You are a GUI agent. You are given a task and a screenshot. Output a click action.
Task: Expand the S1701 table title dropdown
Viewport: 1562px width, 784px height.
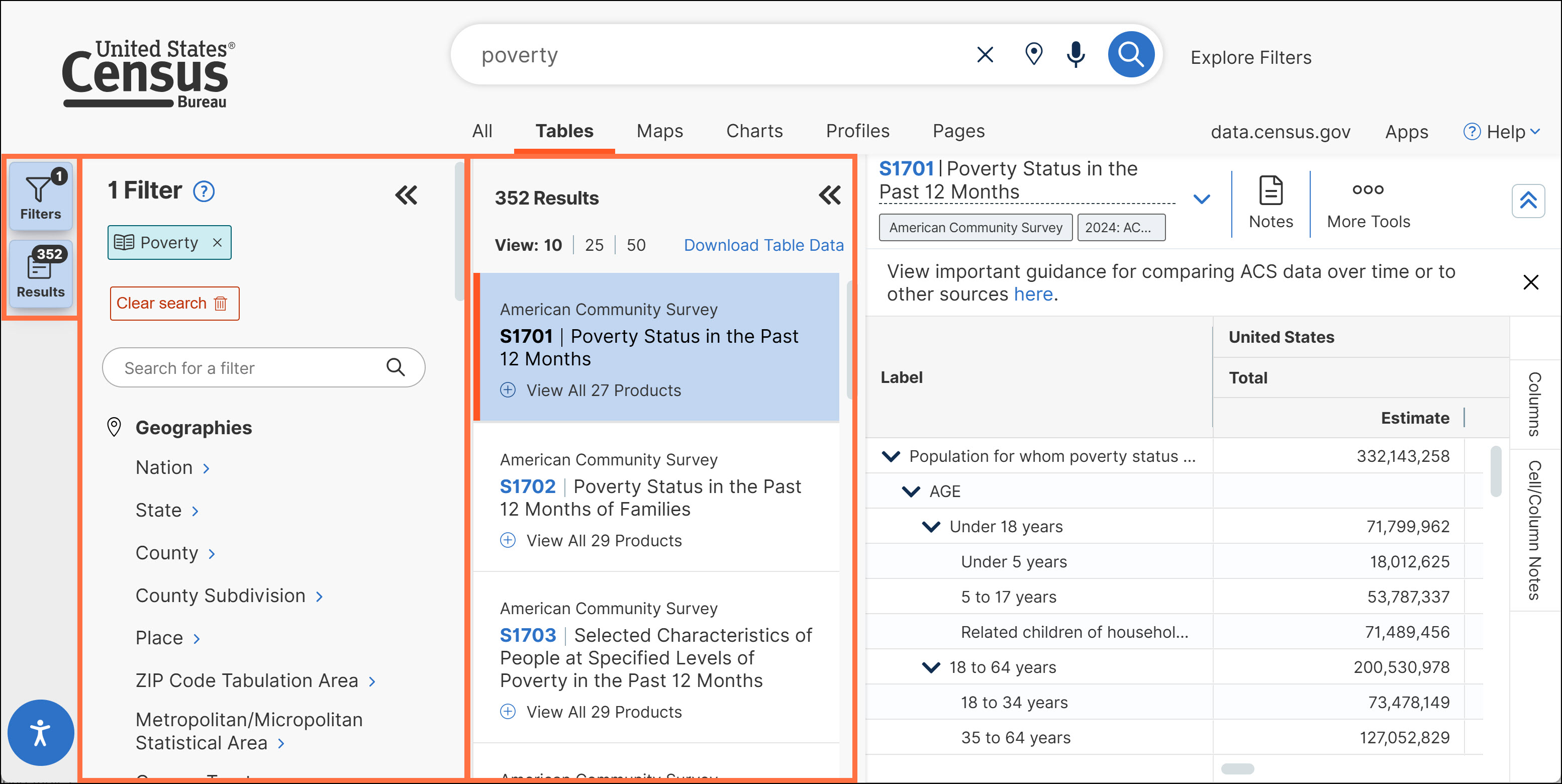point(1201,199)
